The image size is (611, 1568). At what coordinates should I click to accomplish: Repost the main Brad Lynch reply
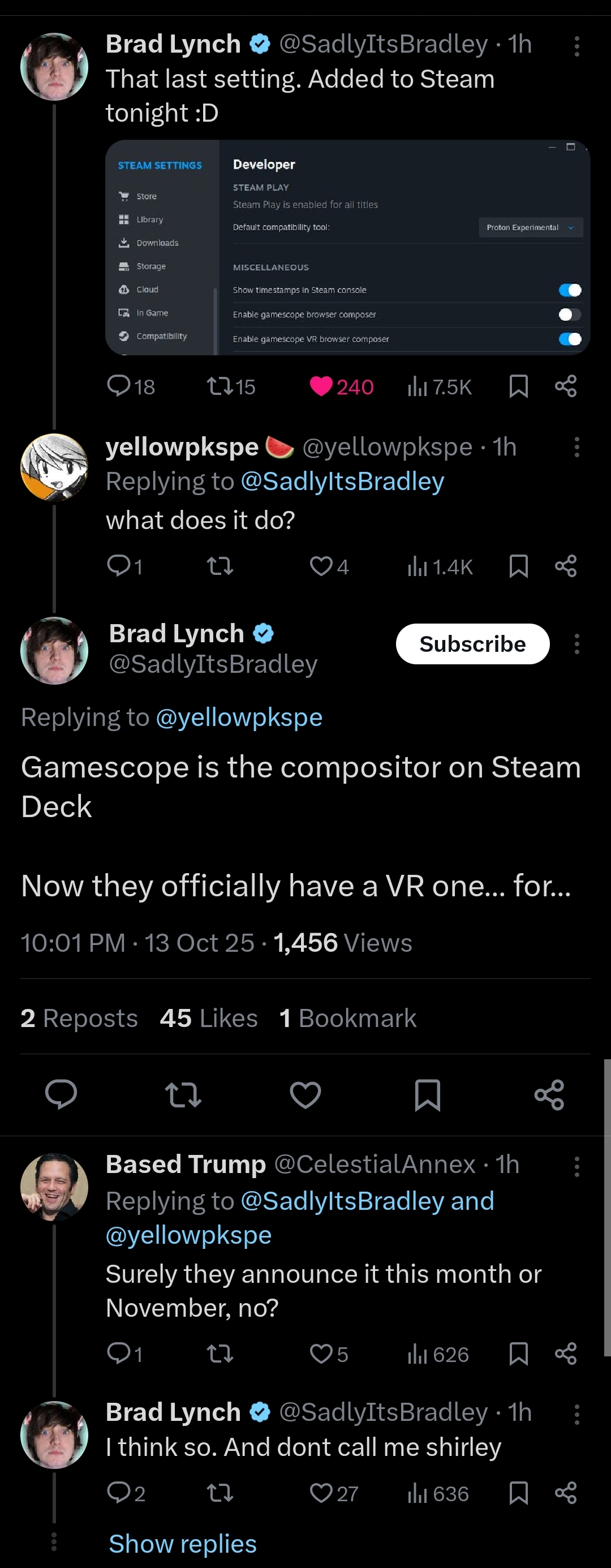pyautogui.click(x=183, y=1095)
